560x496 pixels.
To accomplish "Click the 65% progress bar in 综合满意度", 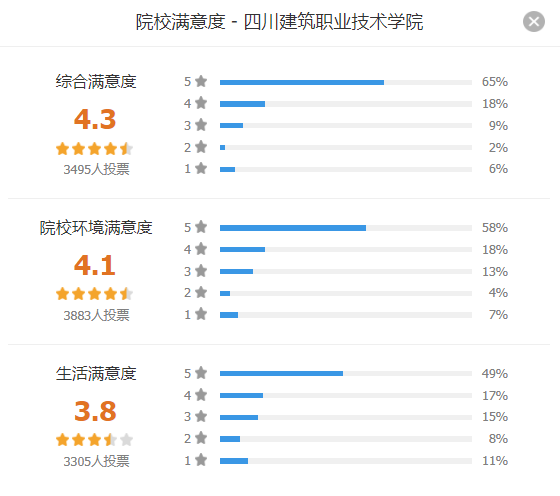I will [x=346, y=82].
